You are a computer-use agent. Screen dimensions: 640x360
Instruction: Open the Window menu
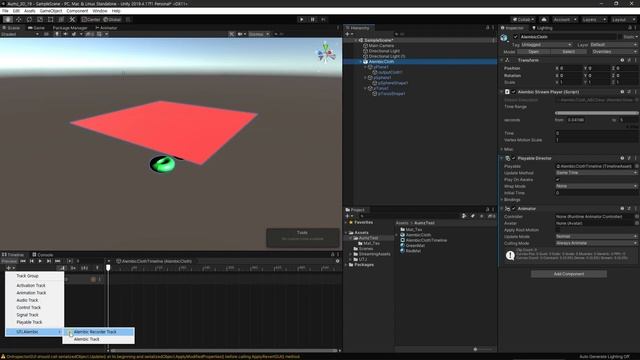coord(100,11)
